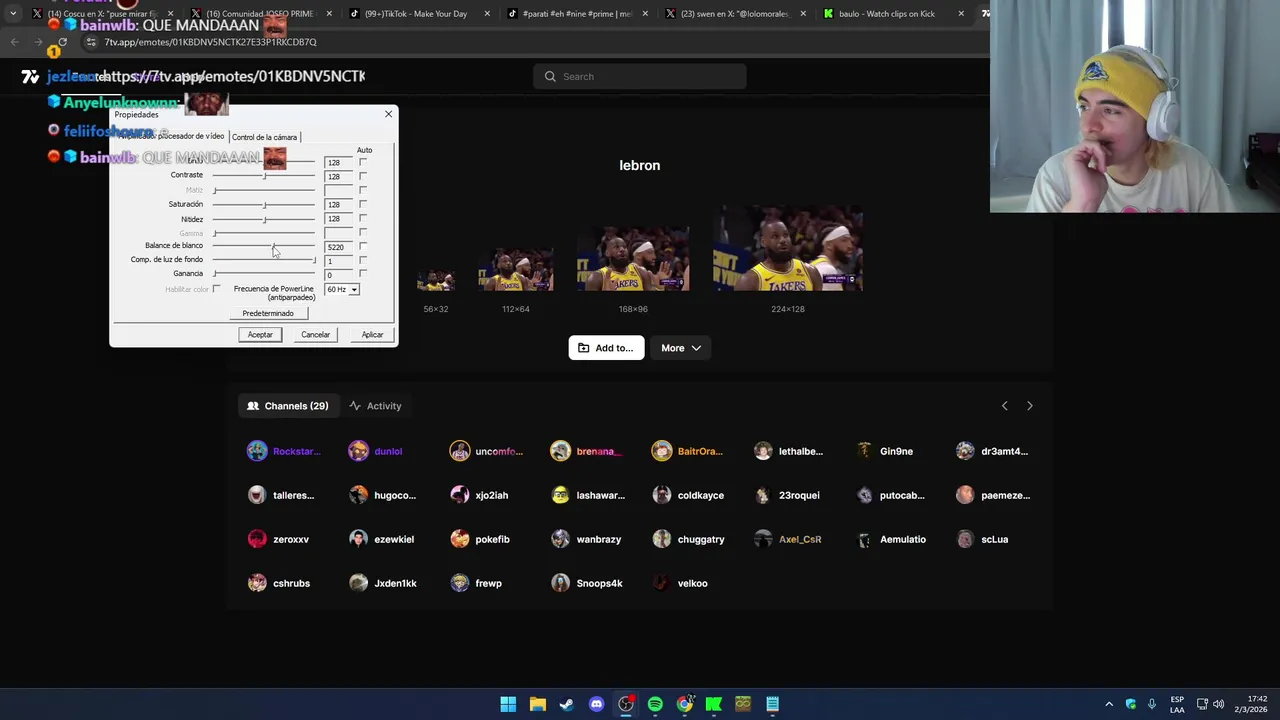
Task: Open frewp channel avatar
Action: pyautogui.click(x=460, y=583)
